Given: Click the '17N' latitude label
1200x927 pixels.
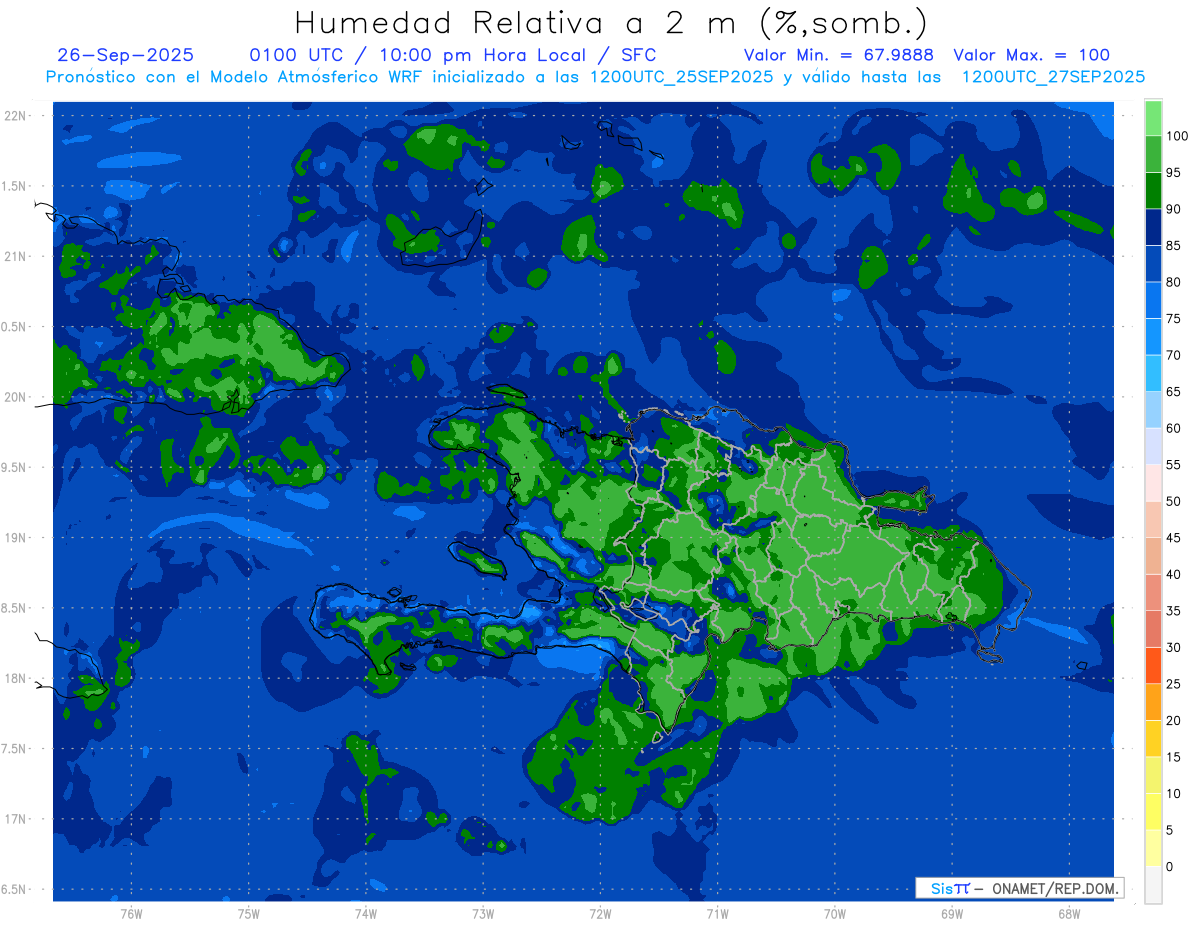Looking at the screenshot, I should (x=15, y=819).
